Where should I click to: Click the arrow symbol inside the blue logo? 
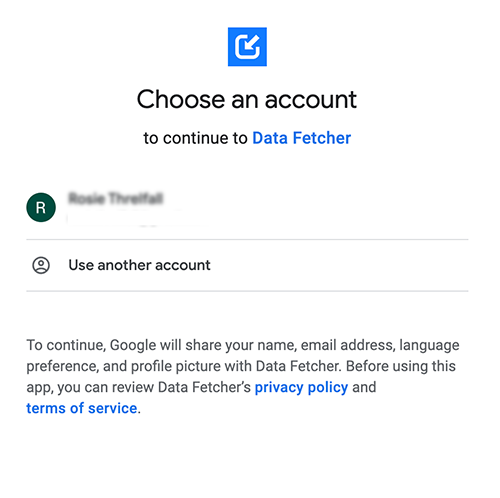[247, 47]
